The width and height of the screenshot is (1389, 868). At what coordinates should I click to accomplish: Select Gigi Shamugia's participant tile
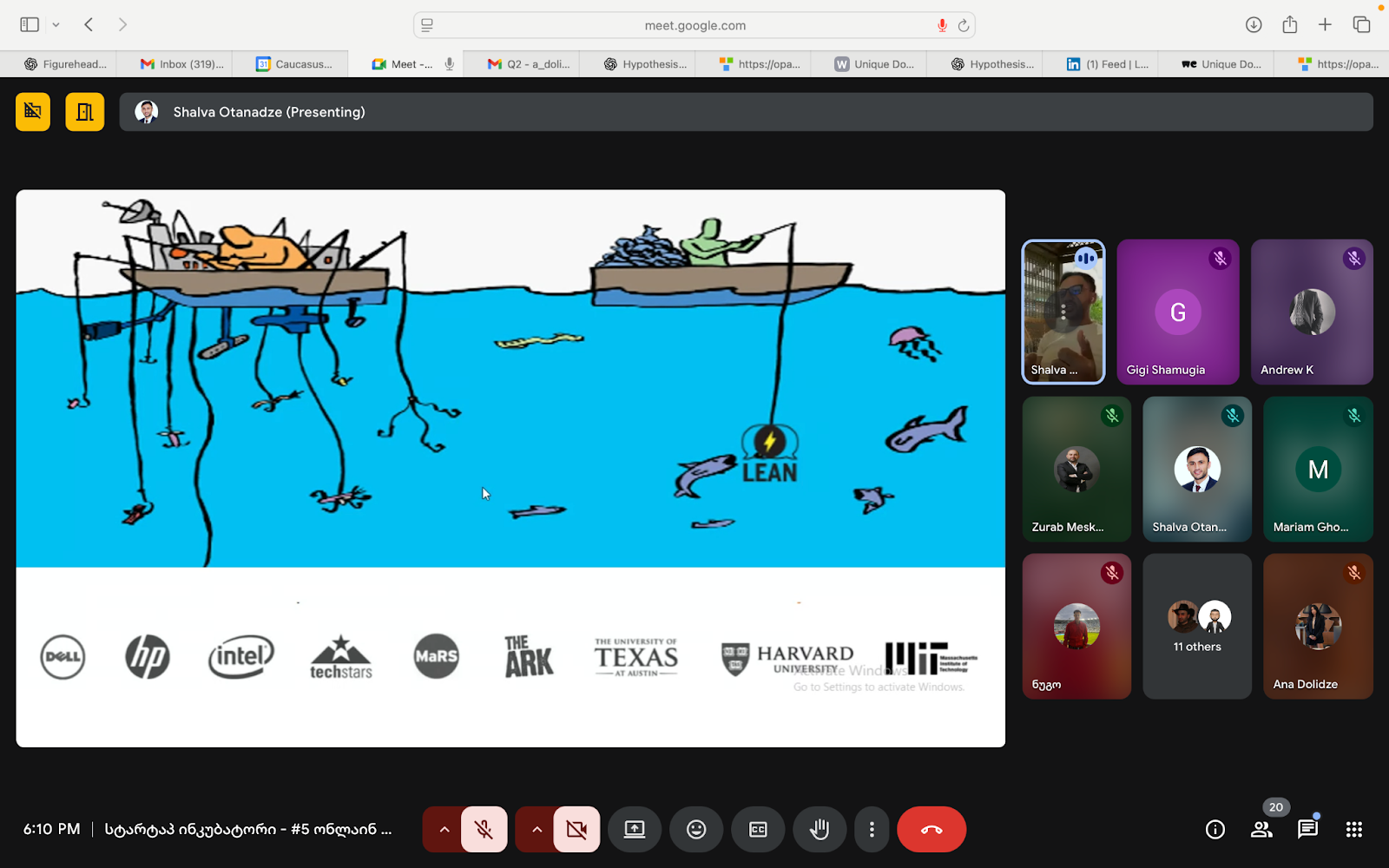[x=1178, y=312]
